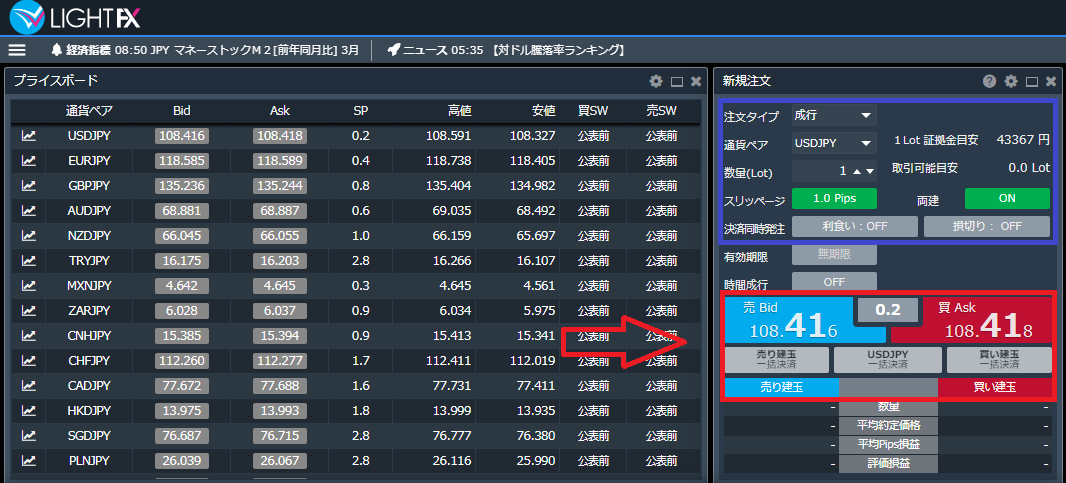Viewport: 1066px width, 483px height.
Task: Open HKDJPY chart icon
Action: [x=29, y=410]
